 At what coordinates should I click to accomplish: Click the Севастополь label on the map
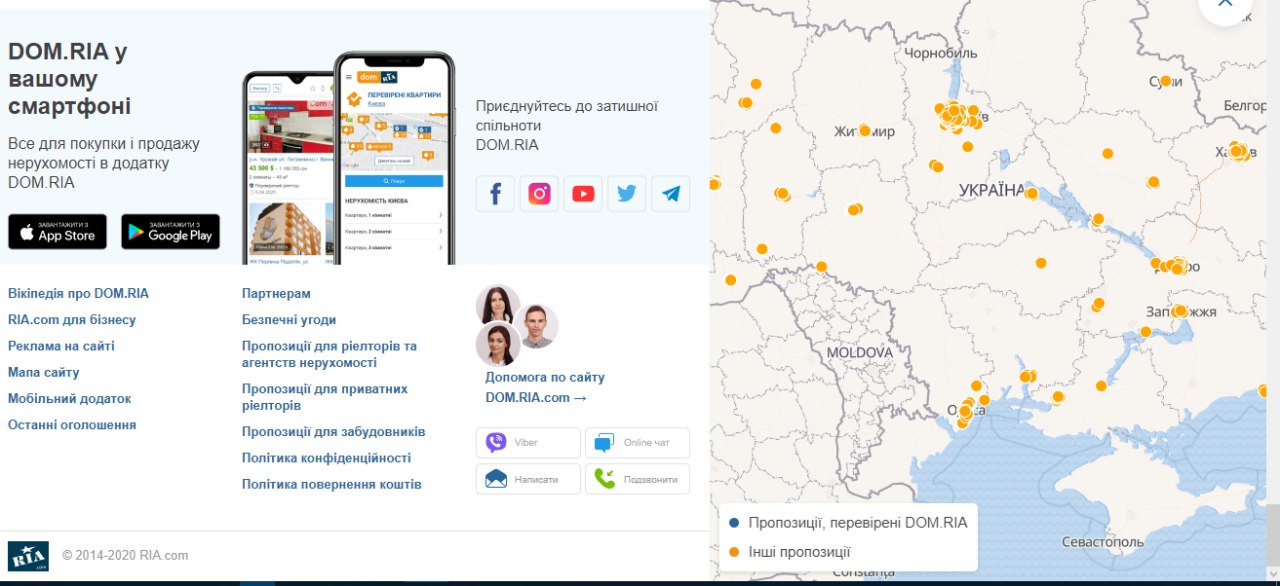(x=1102, y=542)
